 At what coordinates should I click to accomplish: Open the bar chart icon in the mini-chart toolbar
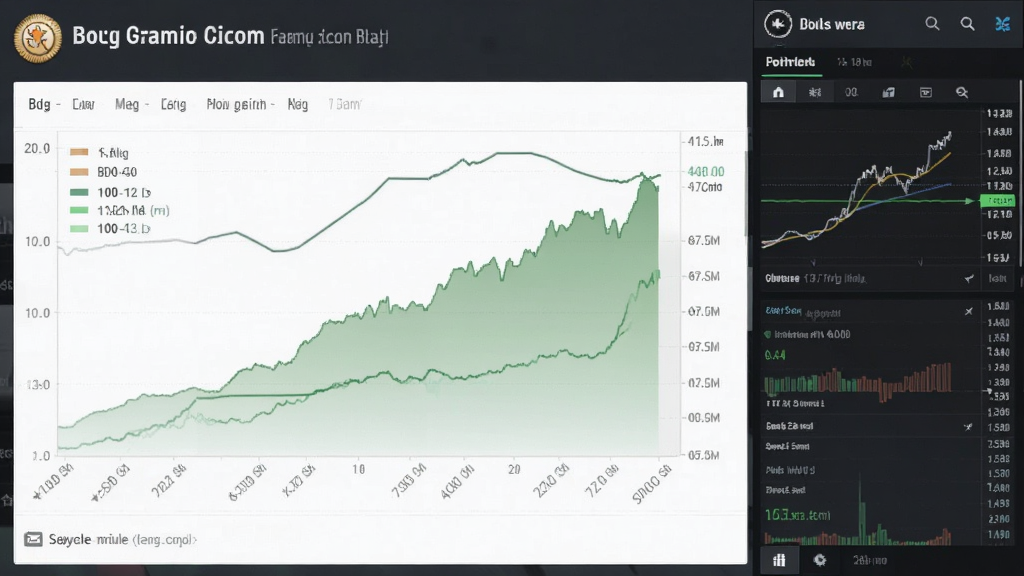pyautogui.click(x=889, y=92)
